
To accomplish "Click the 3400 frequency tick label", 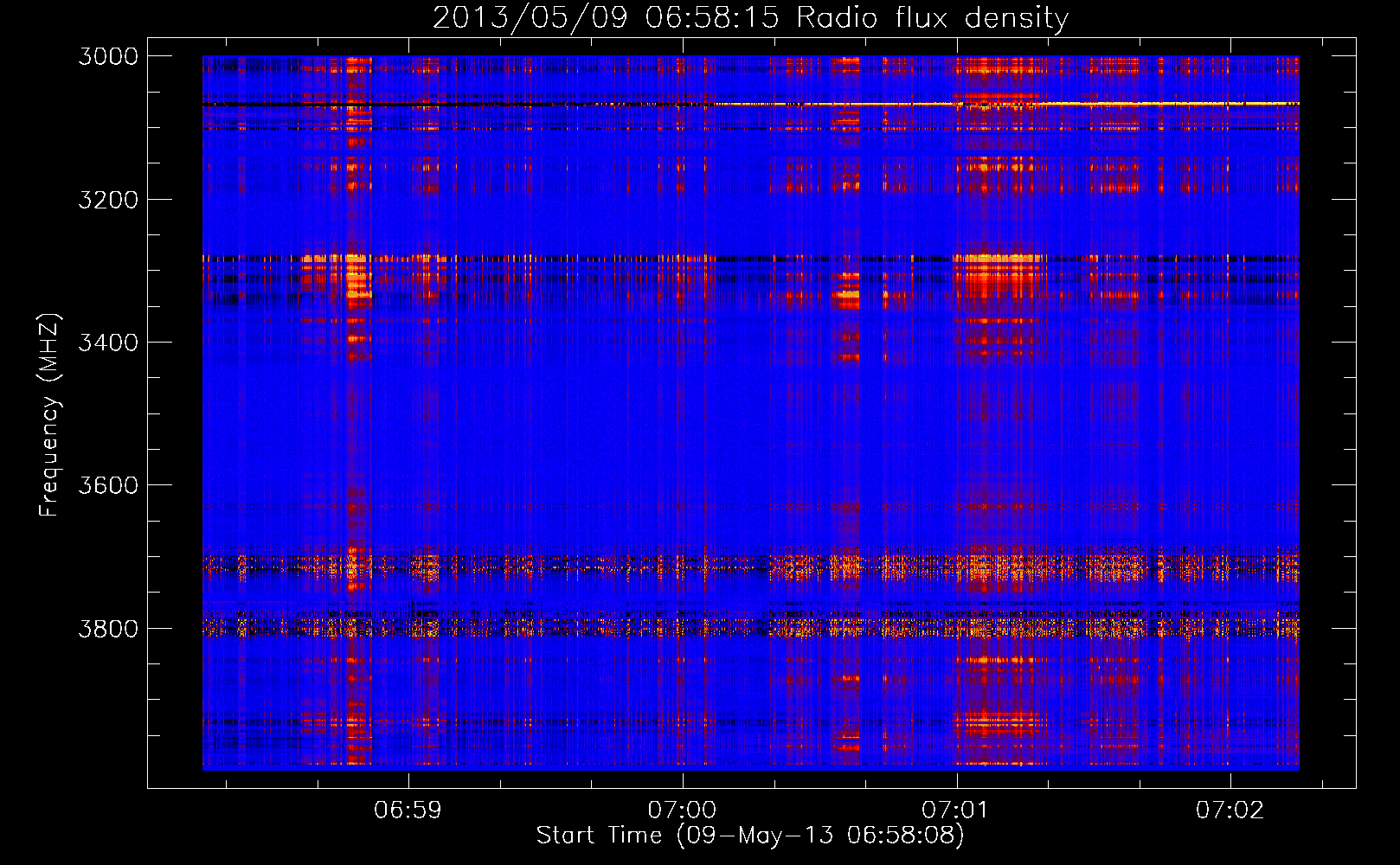I will pyautogui.click(x=108, y=343).
